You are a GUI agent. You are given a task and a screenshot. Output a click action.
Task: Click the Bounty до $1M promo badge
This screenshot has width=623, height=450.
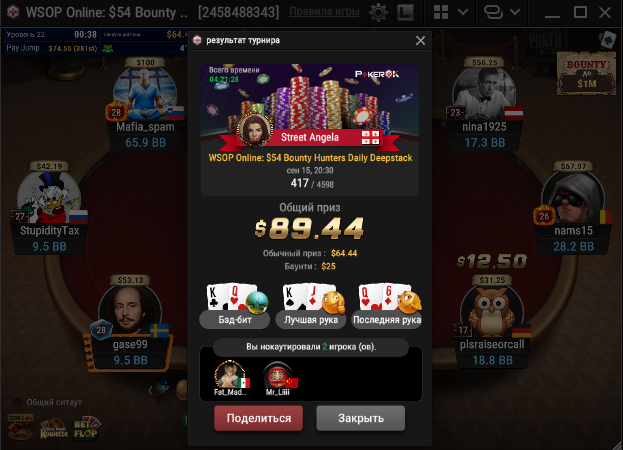click(x=586, y=74)
